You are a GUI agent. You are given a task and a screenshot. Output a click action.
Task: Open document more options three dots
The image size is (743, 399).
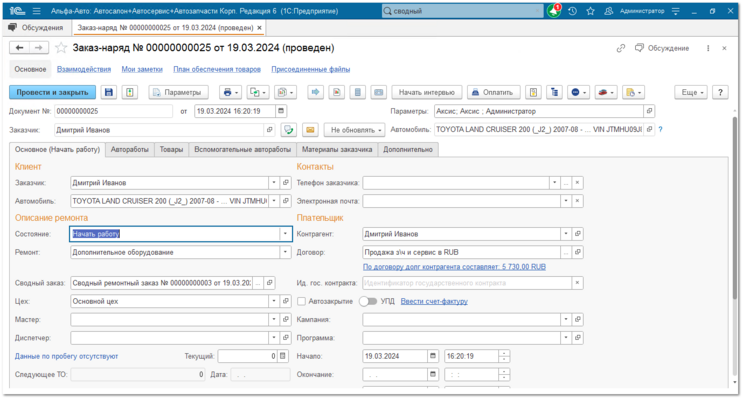click(x=708, y=48)
